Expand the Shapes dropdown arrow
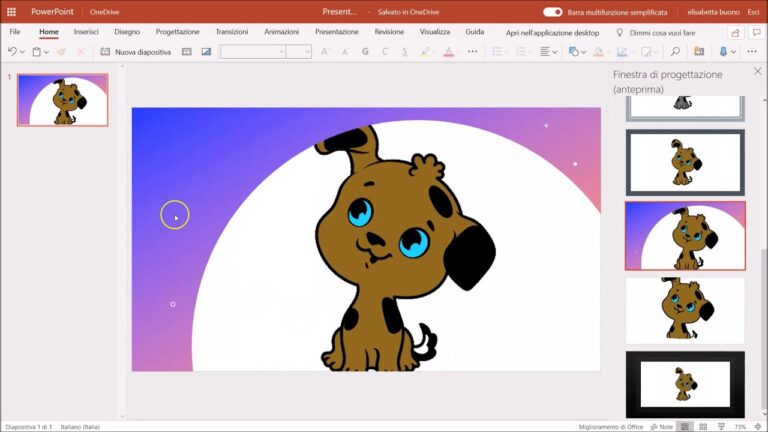768x432 pixels. pyautogui.click(x=584, y=52)
